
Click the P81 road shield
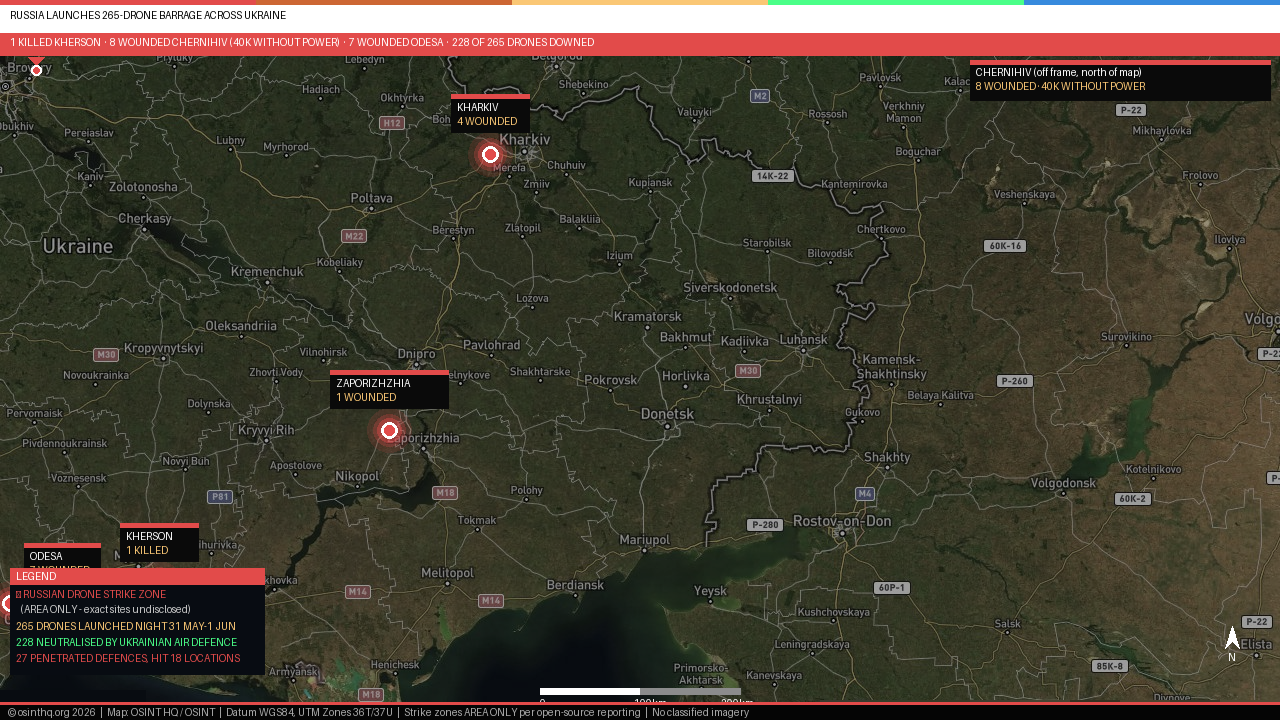pyautogui.click(x=220, y=497)
